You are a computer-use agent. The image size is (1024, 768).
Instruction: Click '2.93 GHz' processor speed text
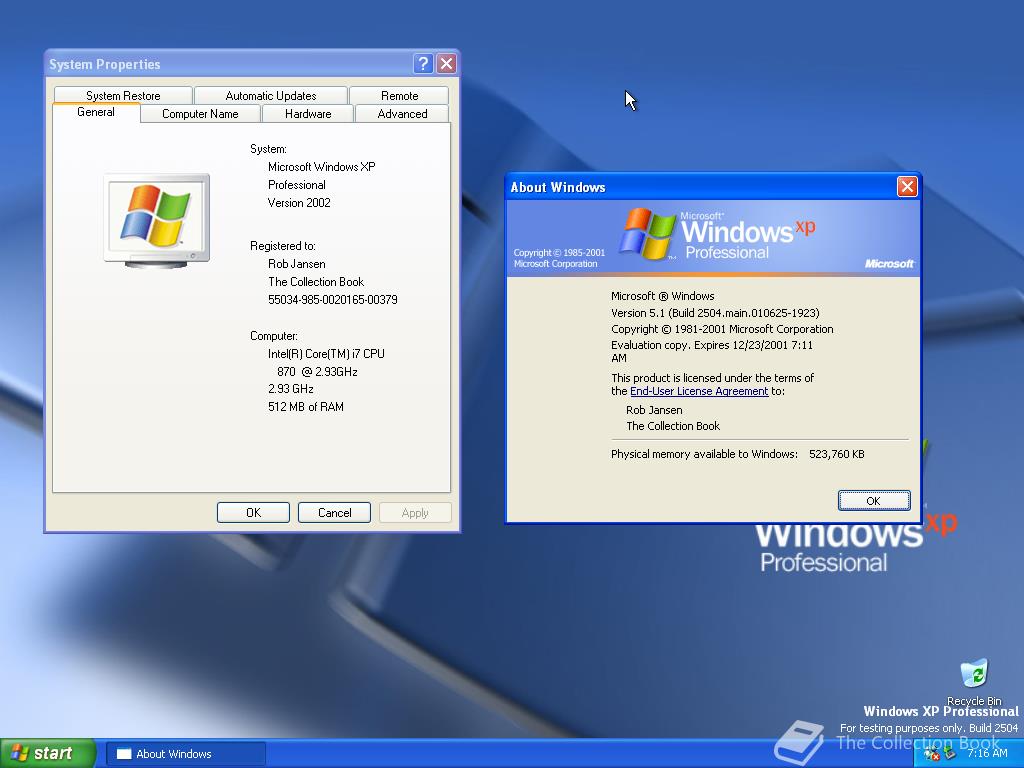point(291,389)
